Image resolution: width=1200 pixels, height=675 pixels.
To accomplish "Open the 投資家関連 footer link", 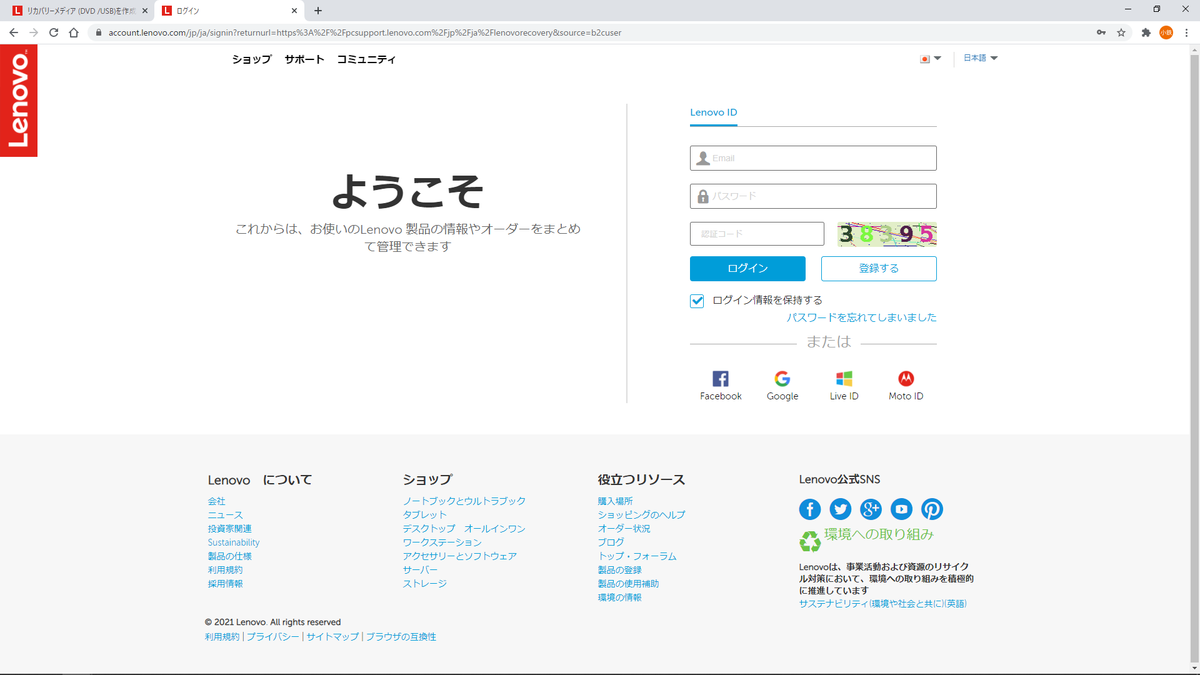I will (229, 528).
